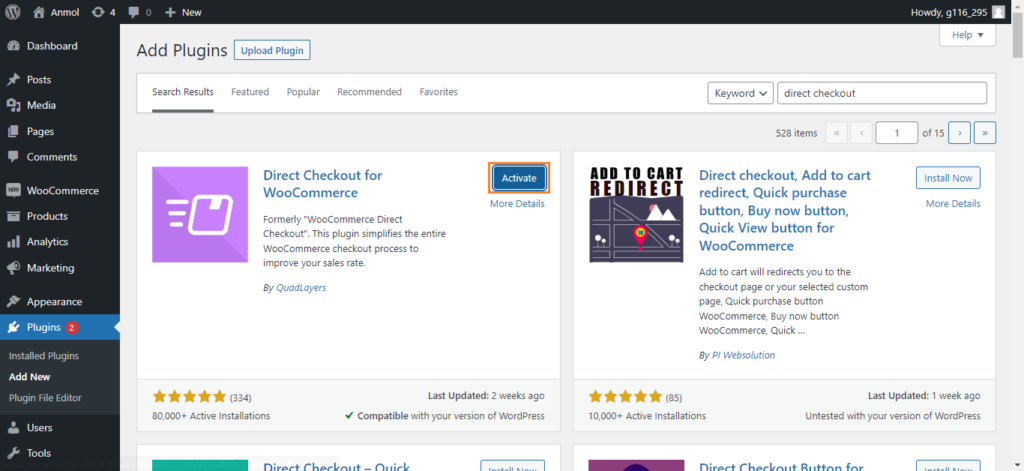Click the 10,000+ Active Installations text

(x=647, y=415)
